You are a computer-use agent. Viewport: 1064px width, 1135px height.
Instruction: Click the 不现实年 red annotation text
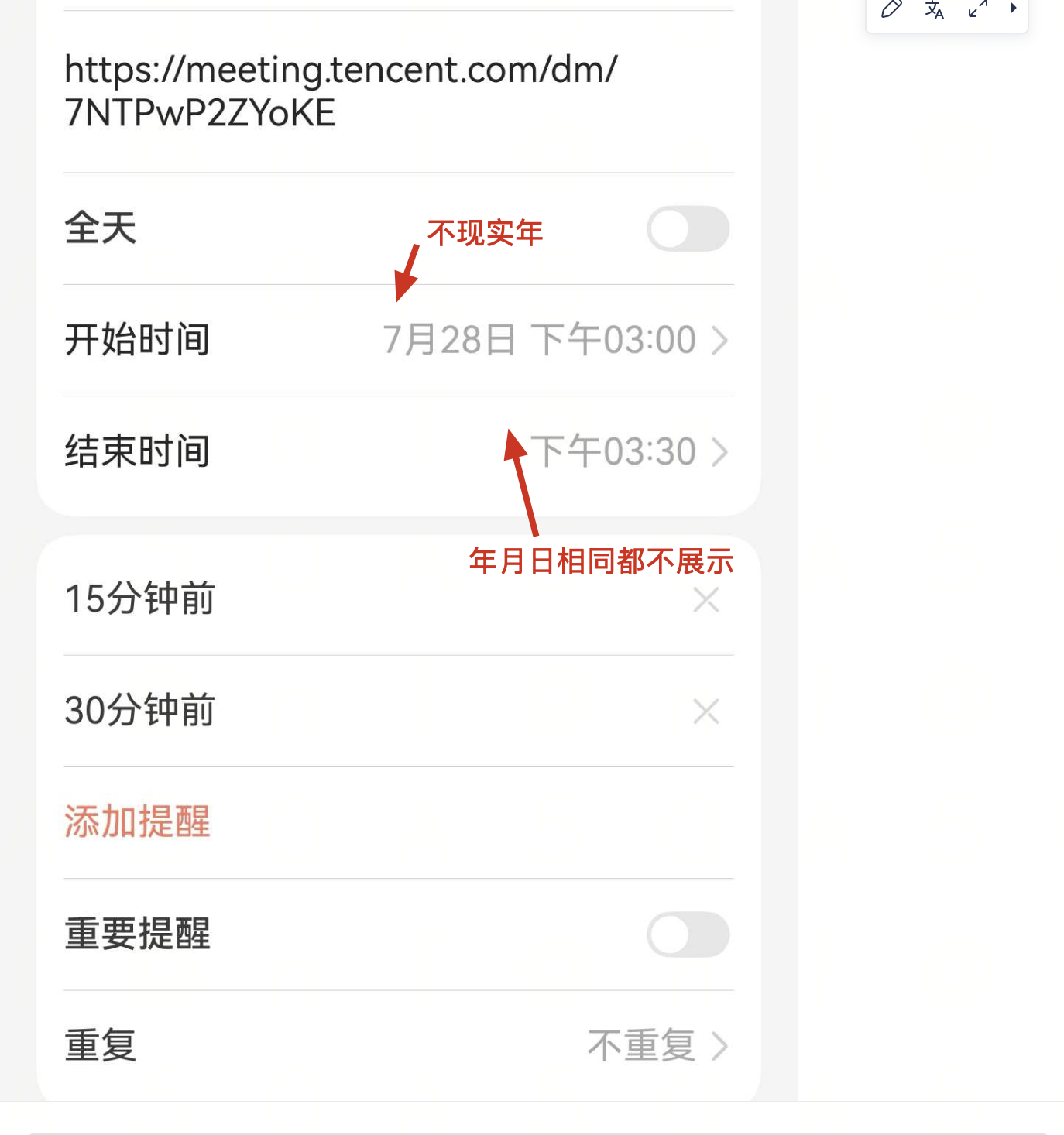pyautogui.click(x=485, y=233)
